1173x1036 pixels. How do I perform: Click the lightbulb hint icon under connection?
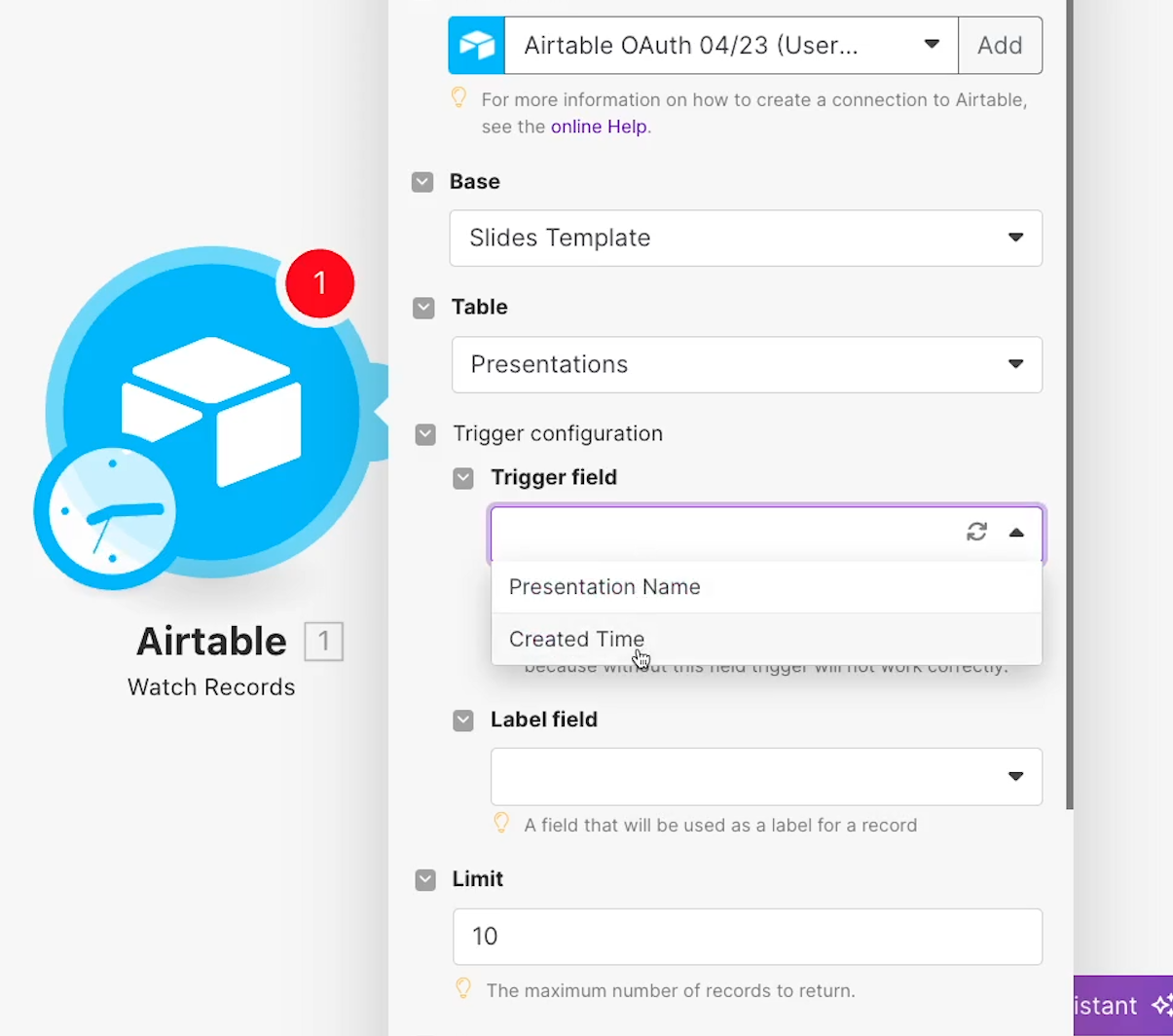458,98
